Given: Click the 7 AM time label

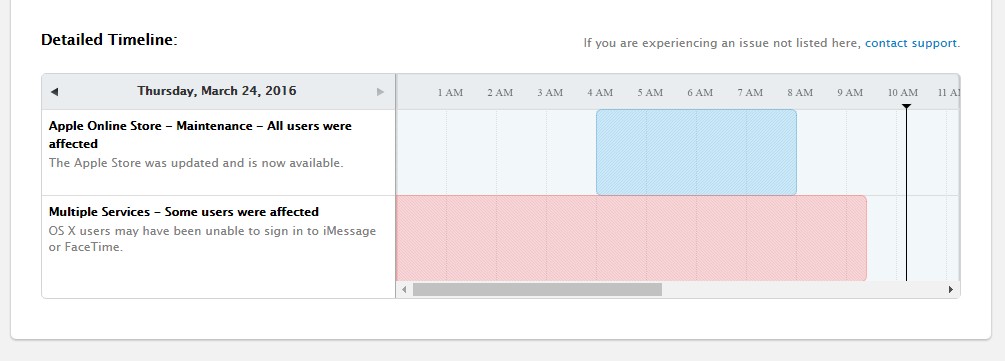Looking at the screenshot, I should pos(750,92).
